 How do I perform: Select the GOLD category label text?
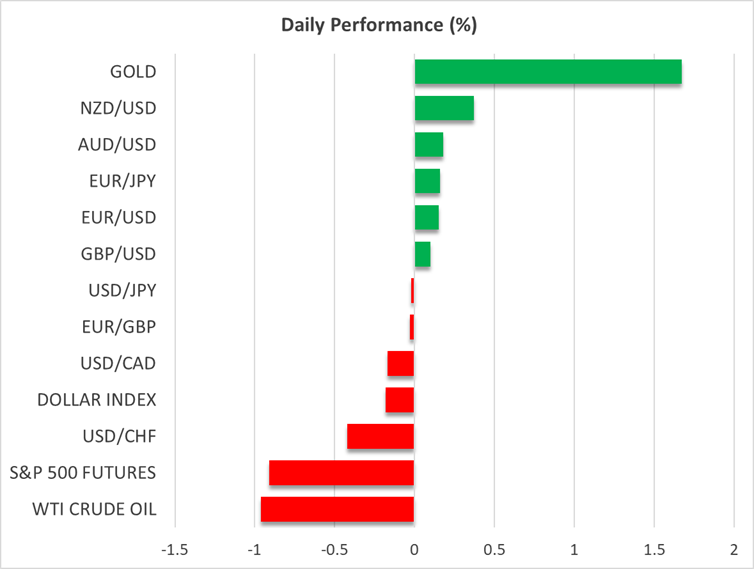click(x=133, y=72)
